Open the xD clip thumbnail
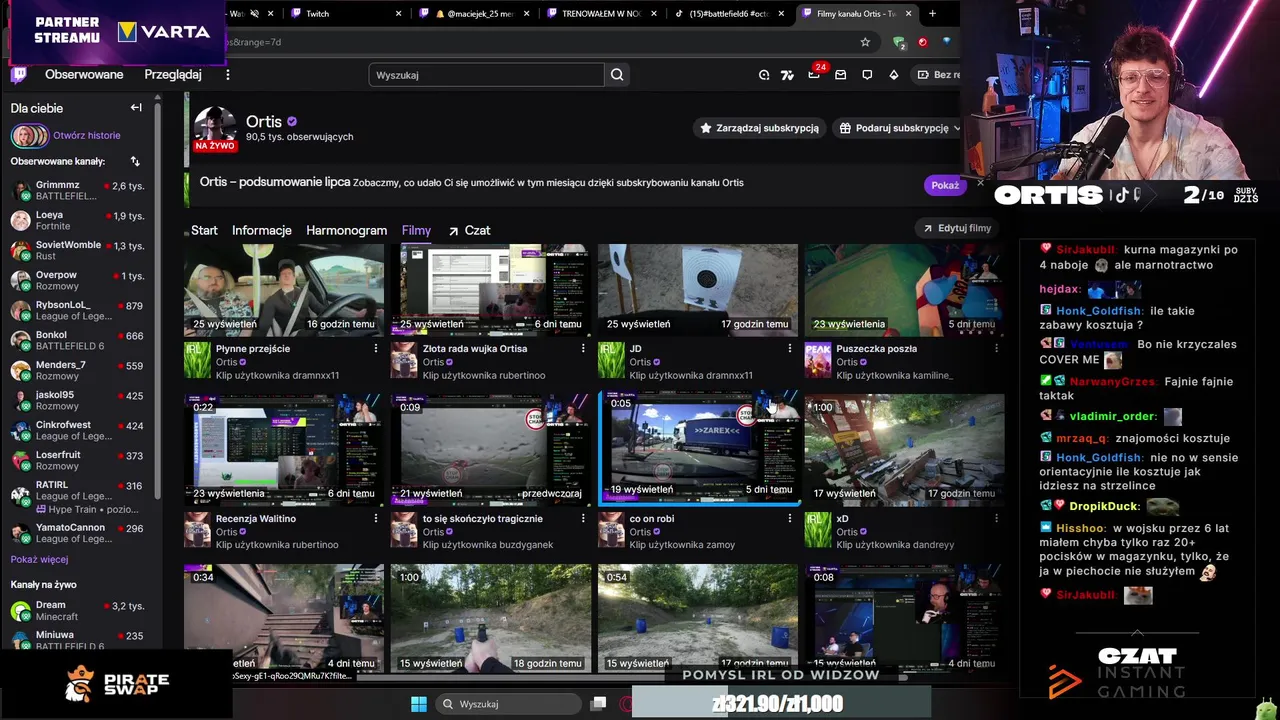This screenshot has width=1280, height=720. [904, 449]
